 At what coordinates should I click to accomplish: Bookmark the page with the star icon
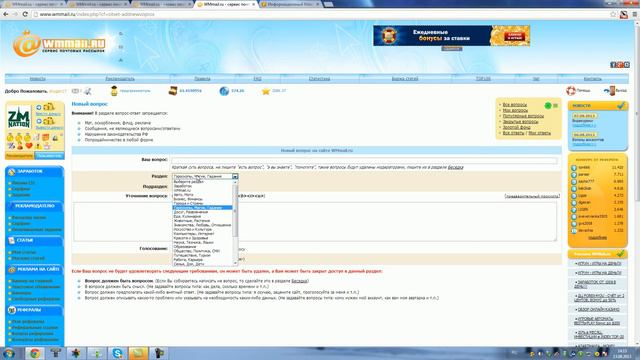[613, 14]
